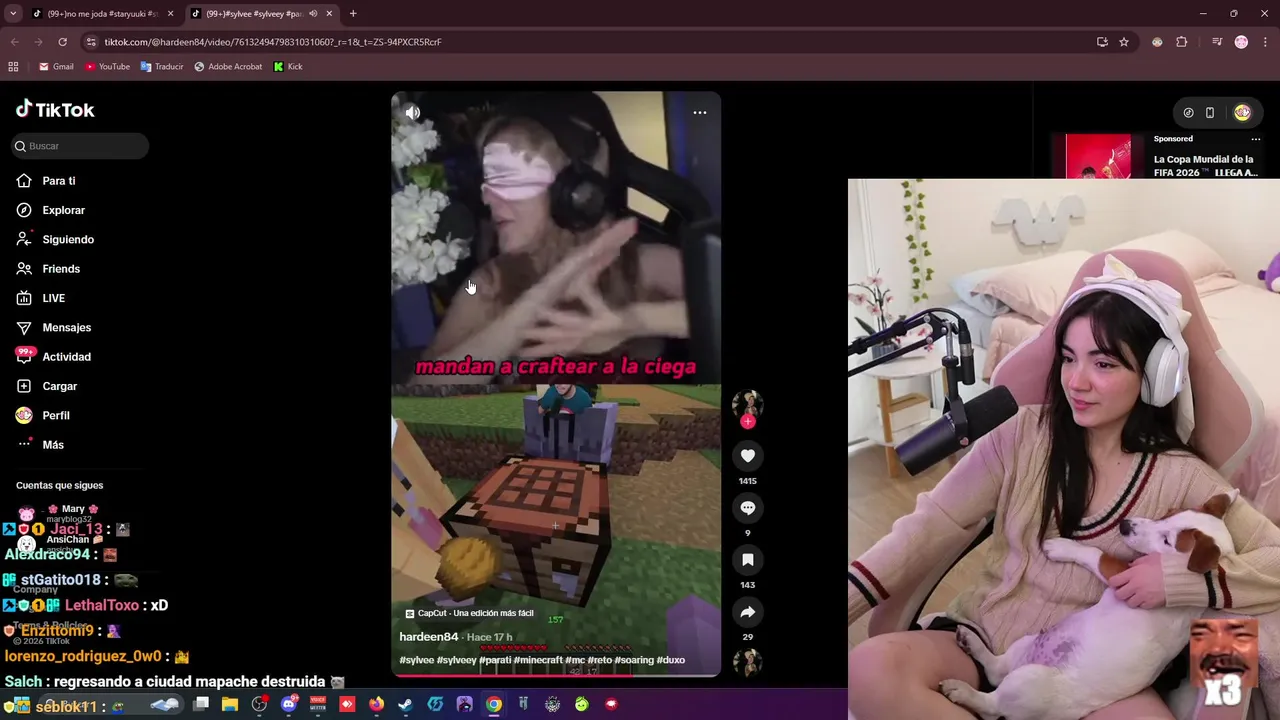Go to Para ti feed

point(59,181)
